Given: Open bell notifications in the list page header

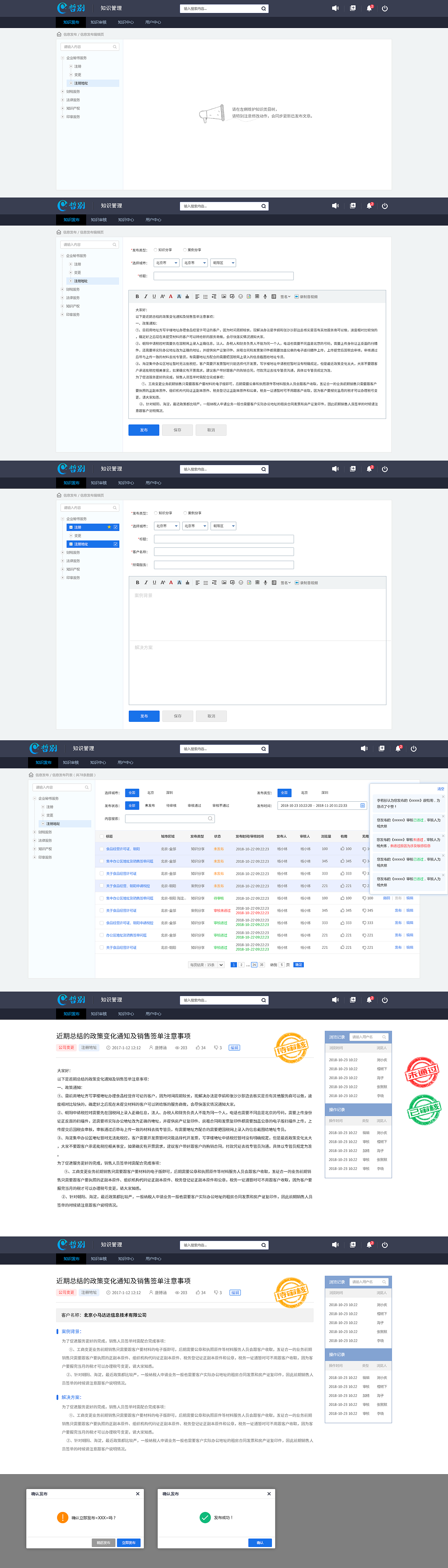Looking at the screenshot, I should pos(398,749).
